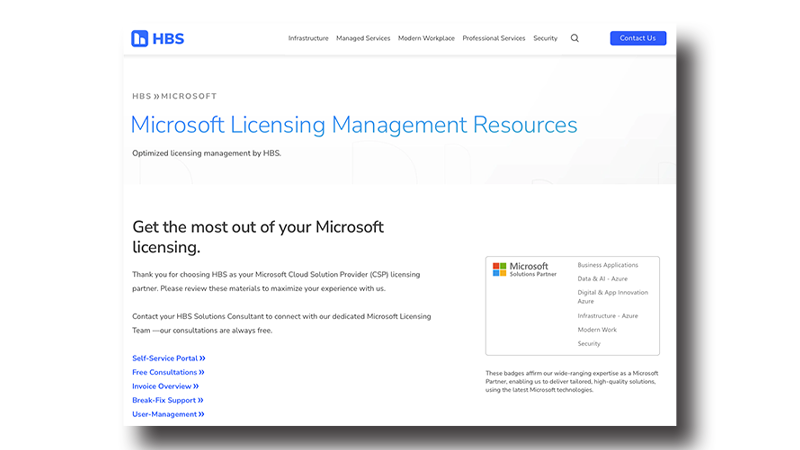
Task: Click 'Infrastructure - Azure' in the badge
Action: (608, 316)
